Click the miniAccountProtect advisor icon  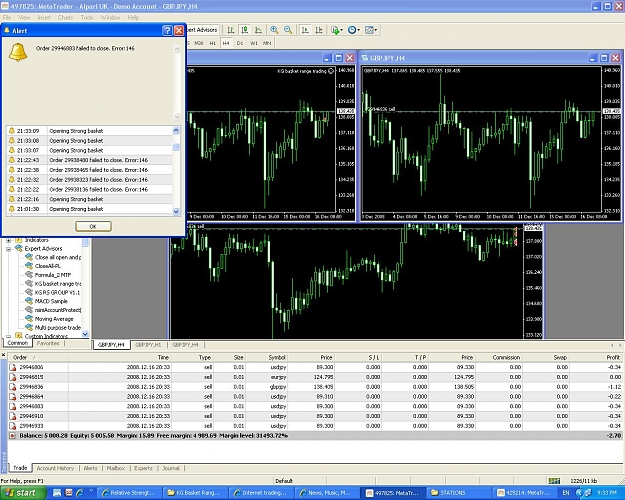coord(29,310)
